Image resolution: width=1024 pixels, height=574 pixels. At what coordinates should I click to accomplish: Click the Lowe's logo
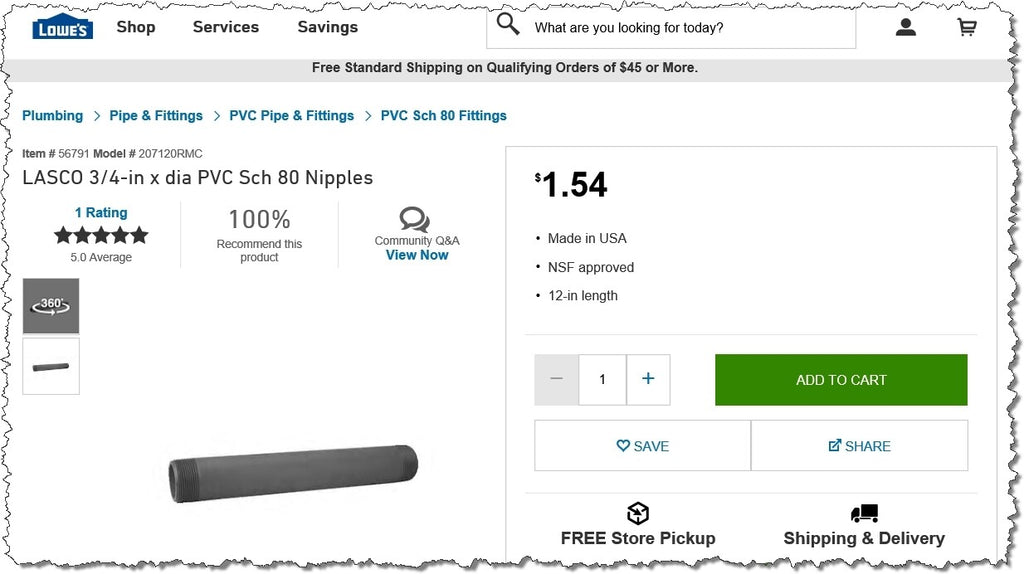pos(63,27)
